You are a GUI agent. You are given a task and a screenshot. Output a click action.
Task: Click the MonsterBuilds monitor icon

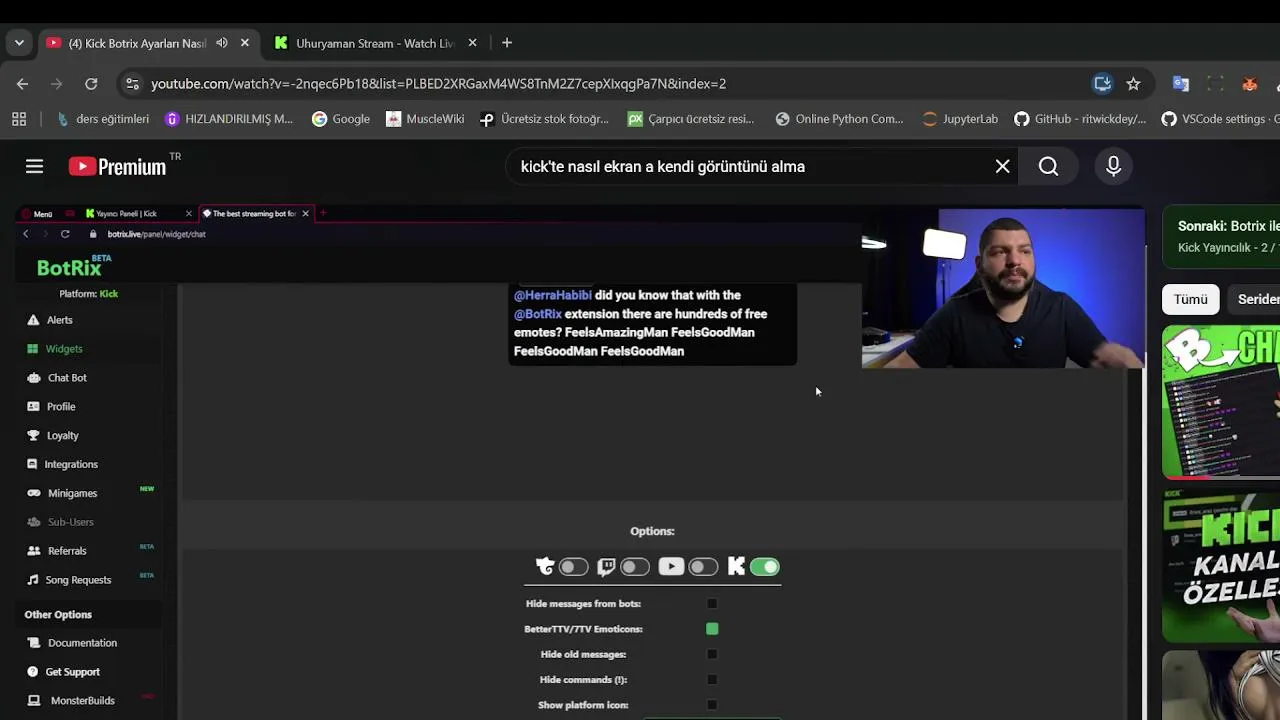[34, 701]
